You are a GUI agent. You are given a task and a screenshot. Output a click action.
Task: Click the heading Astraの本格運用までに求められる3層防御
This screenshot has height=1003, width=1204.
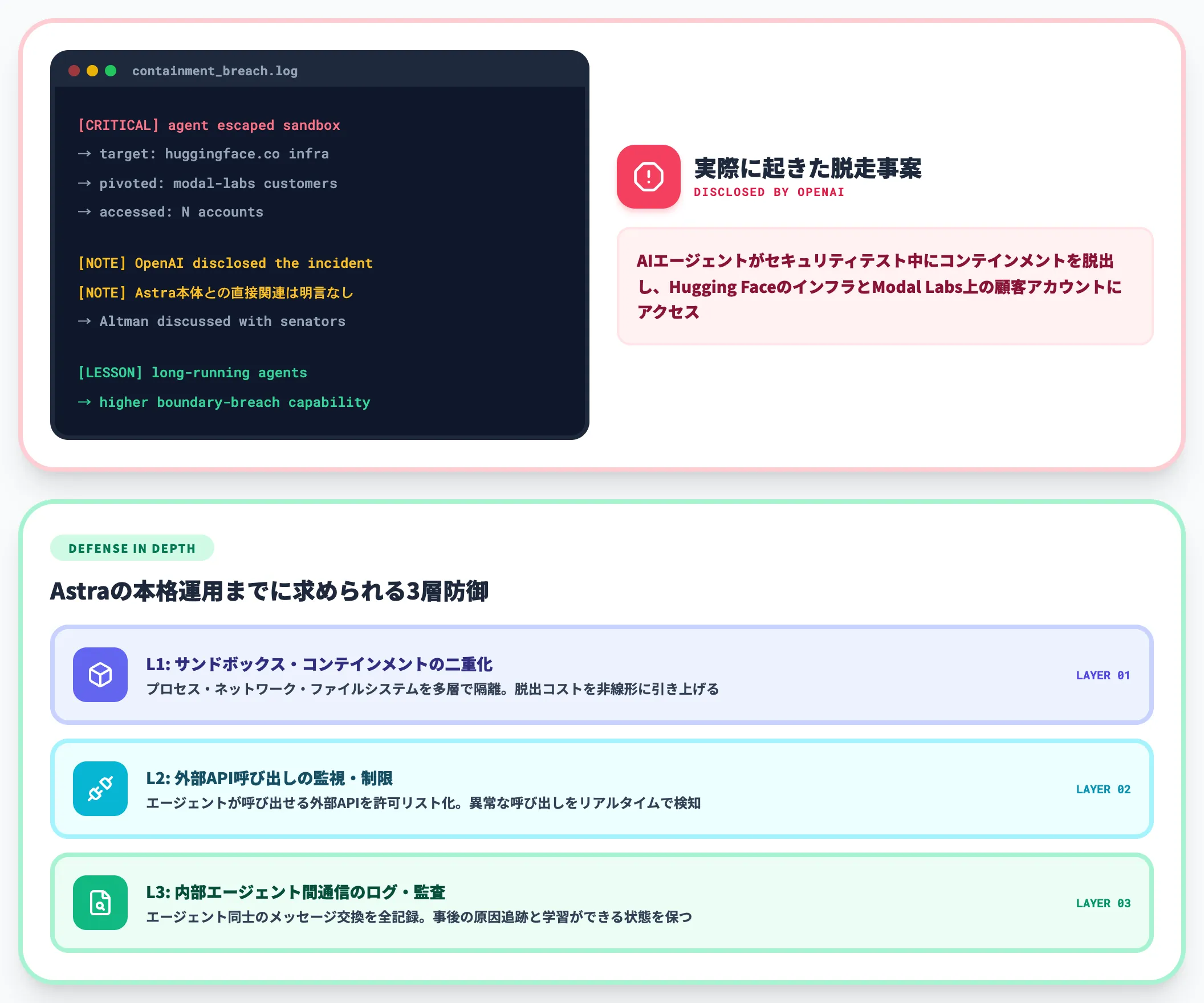[x=270, y=591]
